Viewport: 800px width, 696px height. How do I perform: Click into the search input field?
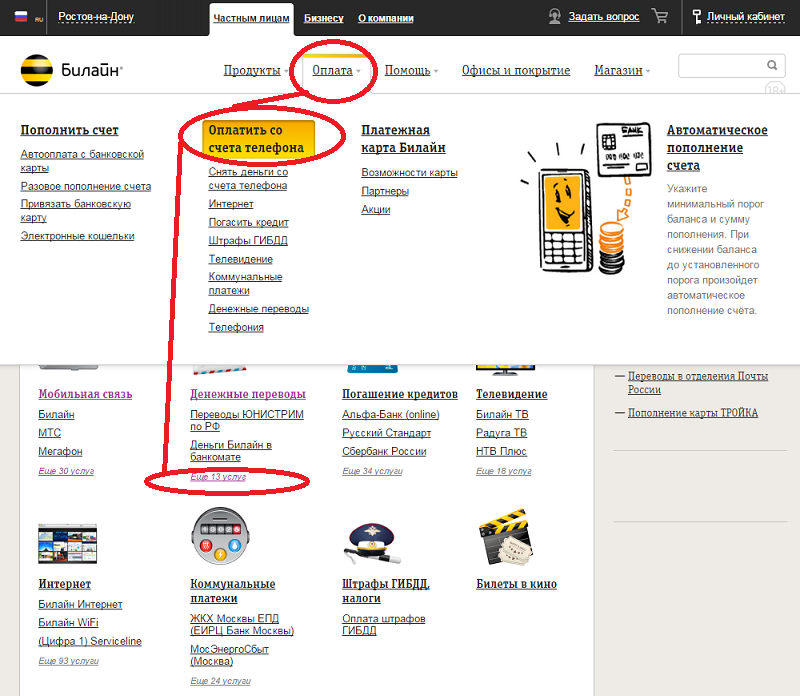tap(720, 66)
